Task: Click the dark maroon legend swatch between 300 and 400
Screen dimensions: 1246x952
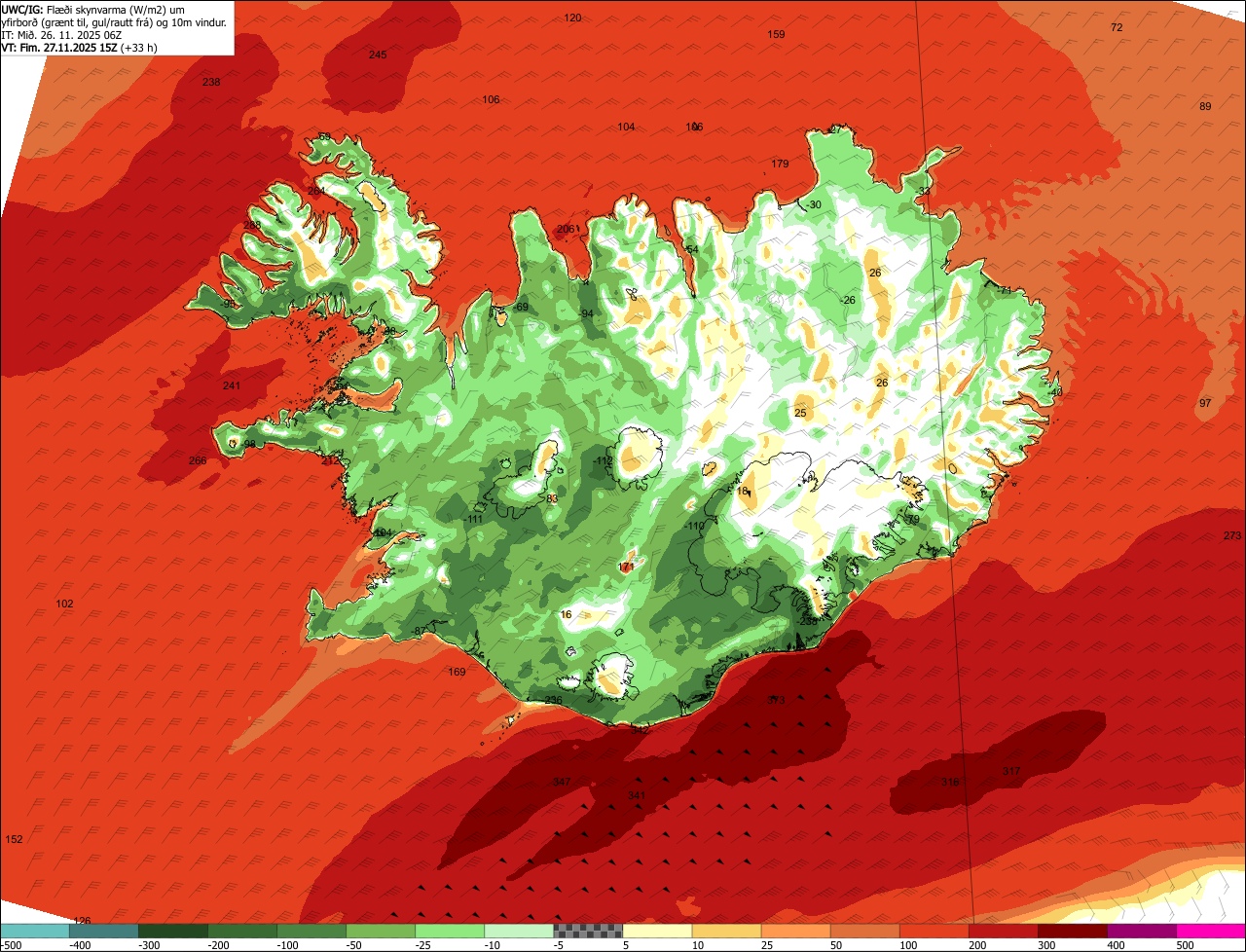Action: [1073, 931]
